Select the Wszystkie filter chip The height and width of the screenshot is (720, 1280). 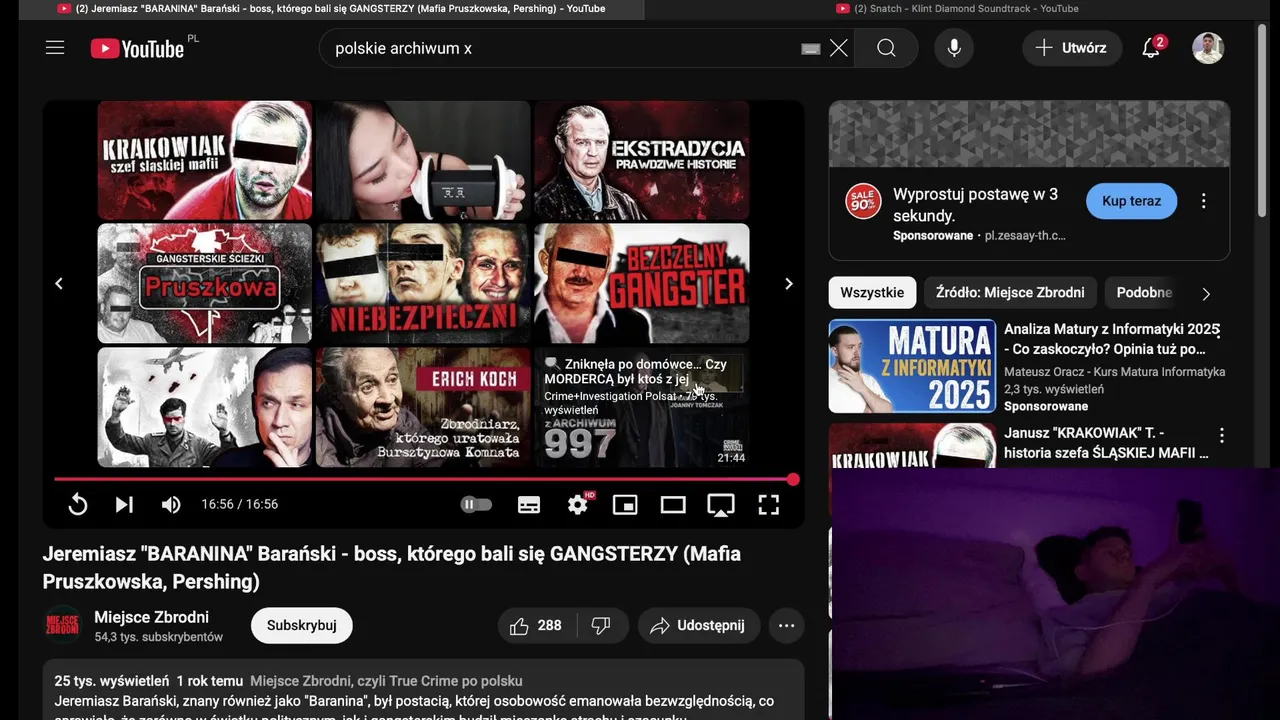coord(872,293)
